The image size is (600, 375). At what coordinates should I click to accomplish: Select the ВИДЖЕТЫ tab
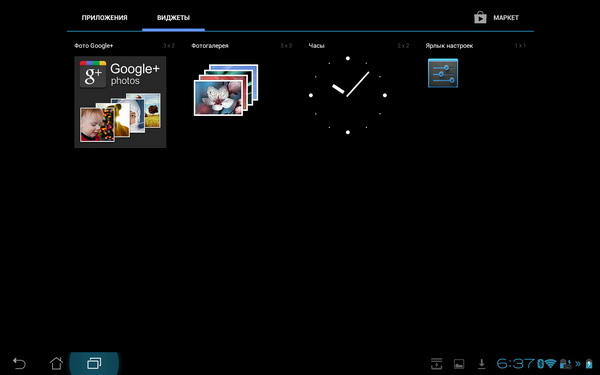click(x=173, y=18)
